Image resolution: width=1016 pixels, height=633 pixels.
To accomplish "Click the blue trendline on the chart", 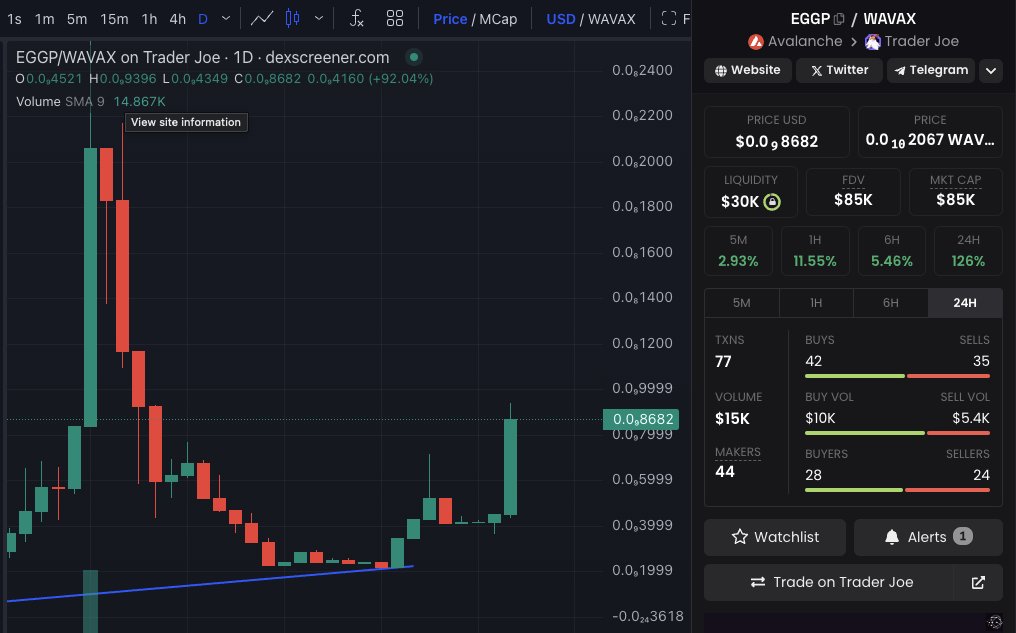I will (x=209, y=584).
